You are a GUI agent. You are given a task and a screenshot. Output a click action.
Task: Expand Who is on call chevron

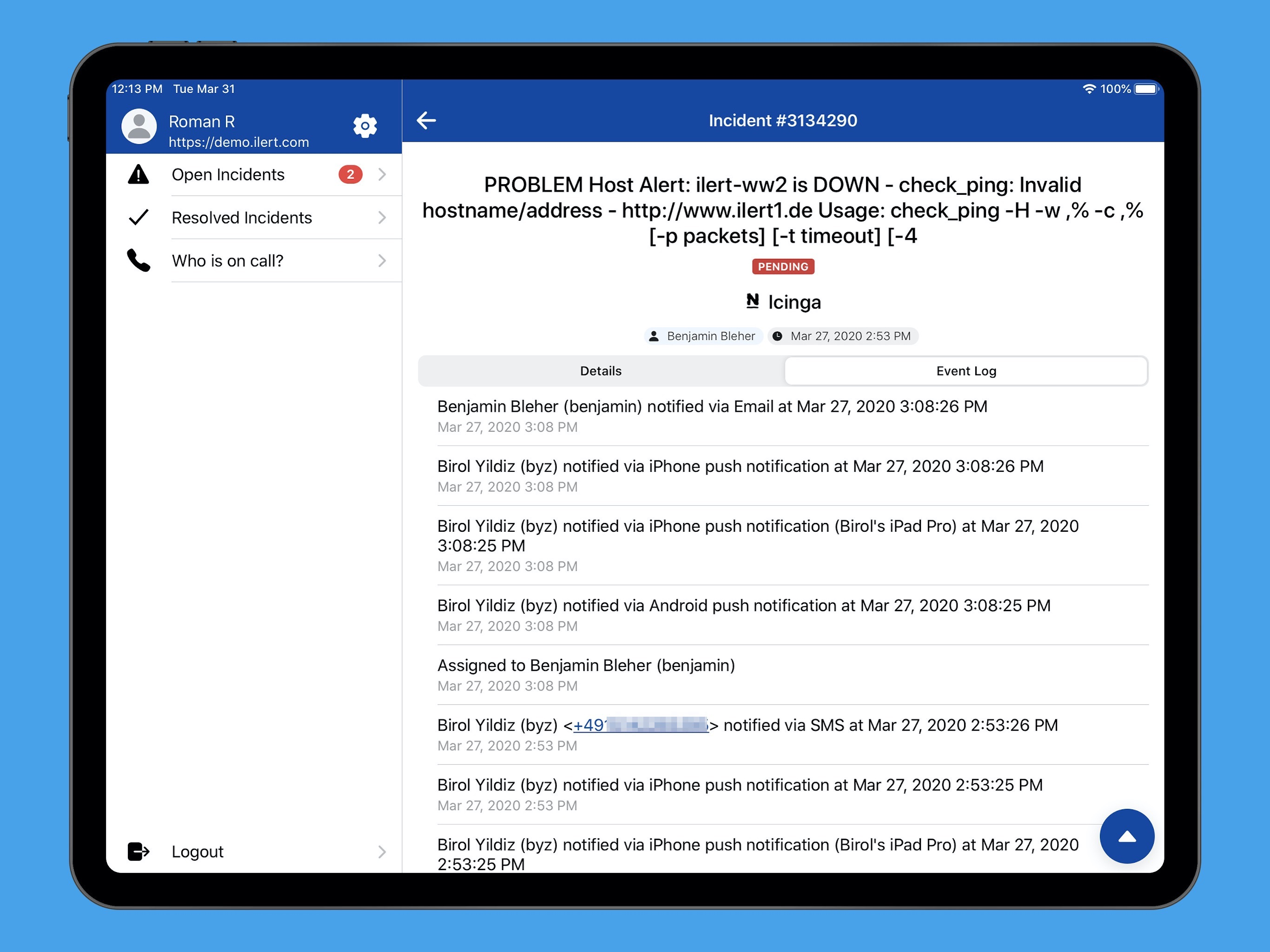click(383, 261)
